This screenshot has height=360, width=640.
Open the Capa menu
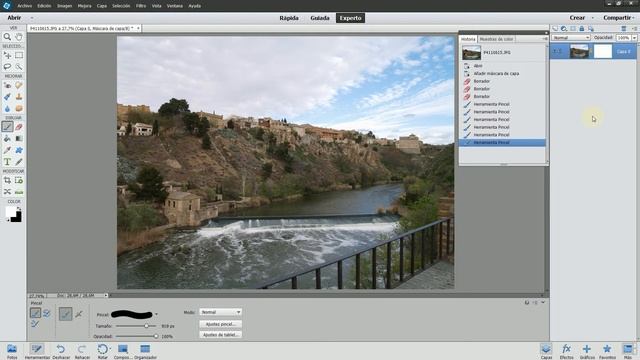point(102,6)
